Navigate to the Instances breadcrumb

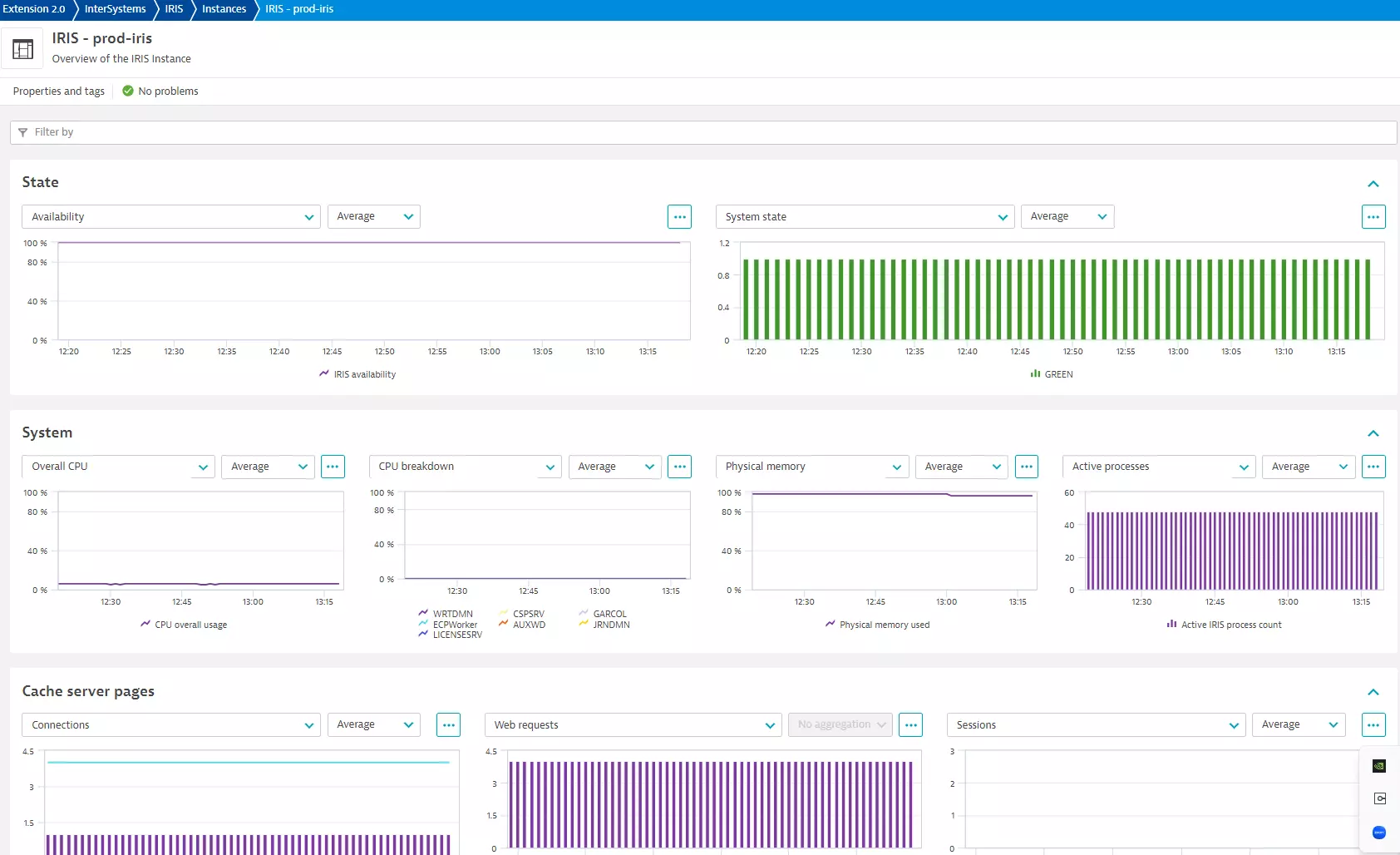click(223, 10)
